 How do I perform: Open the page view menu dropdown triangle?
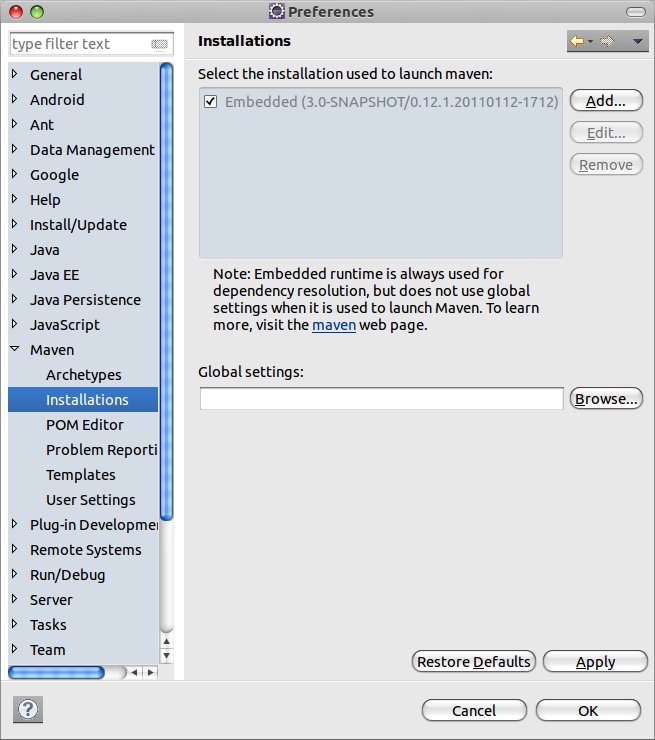pos(638,42)
